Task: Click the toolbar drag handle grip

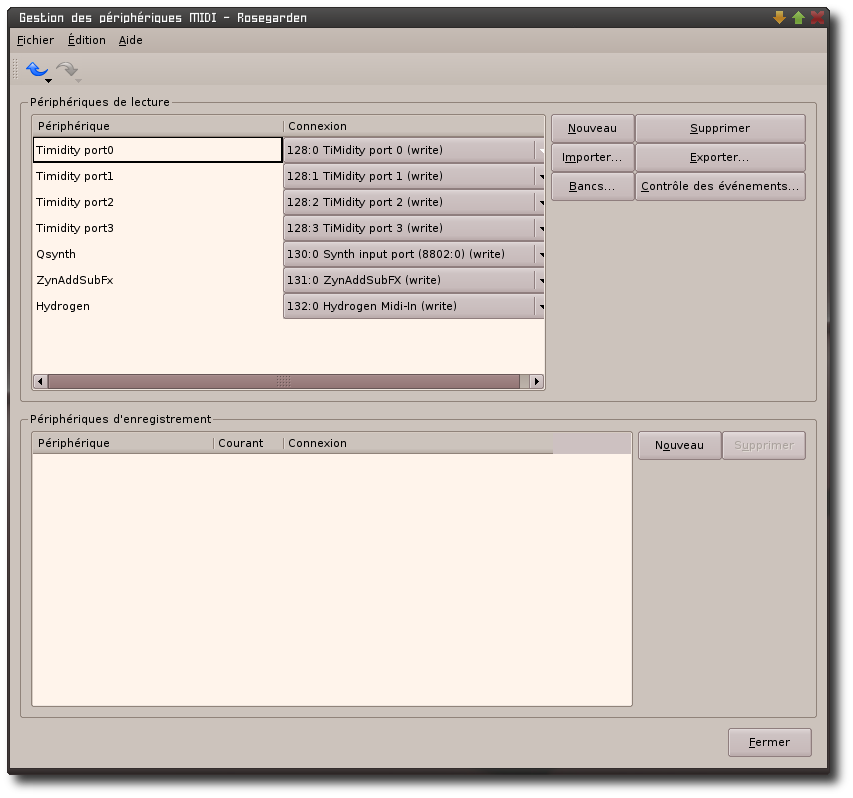Action: pyautogui.click(x=16, y=69)
